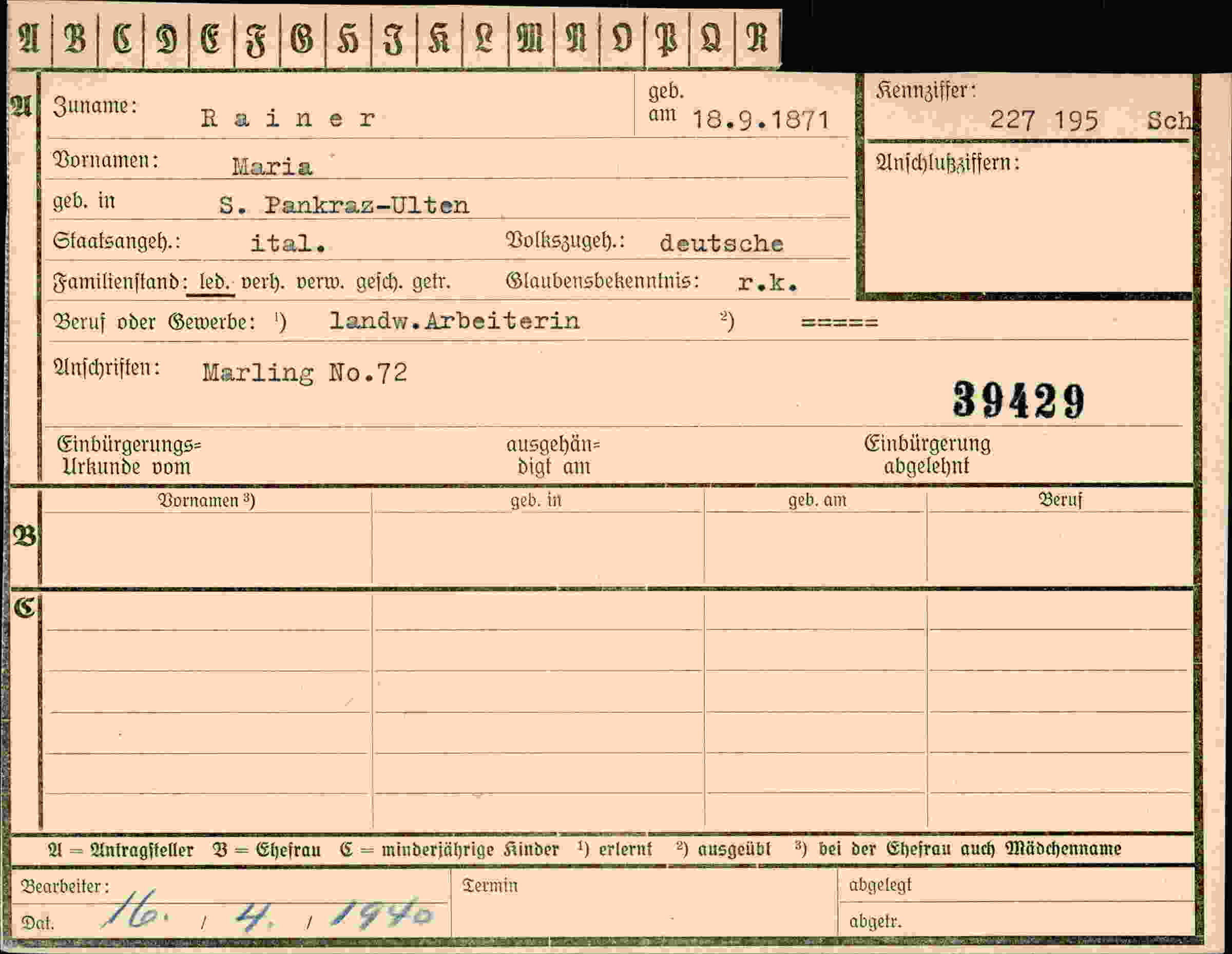Click the typed surname 'Rainer'
The width and height of the screenshot is (1232, 954).
click(x=288, y=119)
